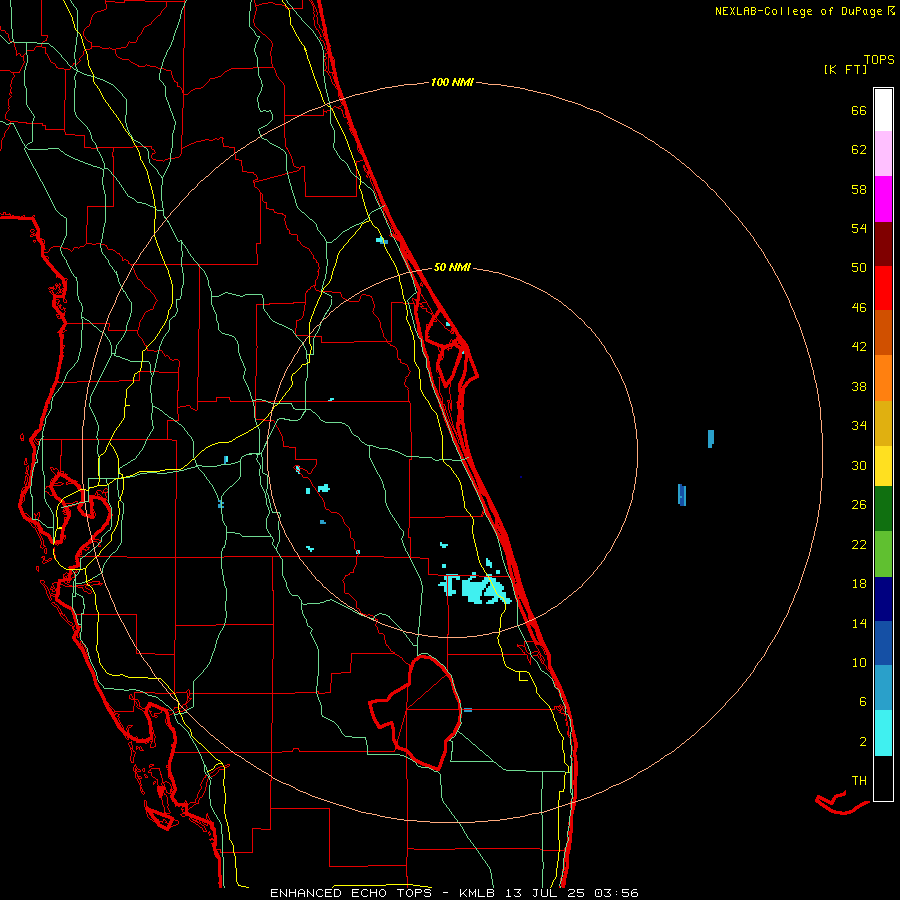This screenshot has height=900, width=900.
Task: Click the legend value "6"
Action: [863, 702]
